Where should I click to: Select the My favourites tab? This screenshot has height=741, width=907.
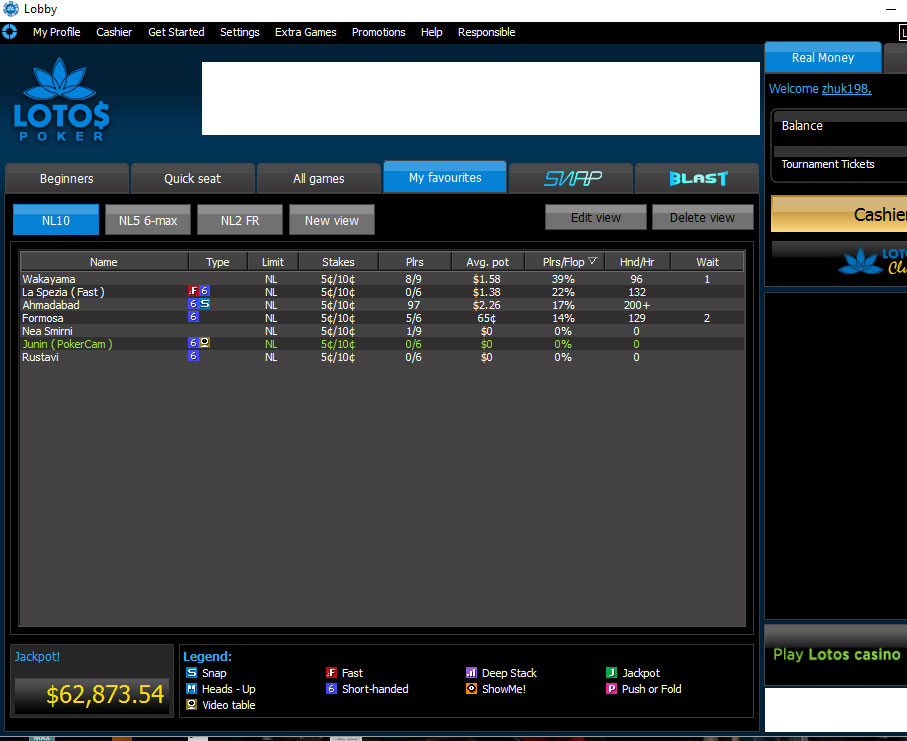[445, 178]
